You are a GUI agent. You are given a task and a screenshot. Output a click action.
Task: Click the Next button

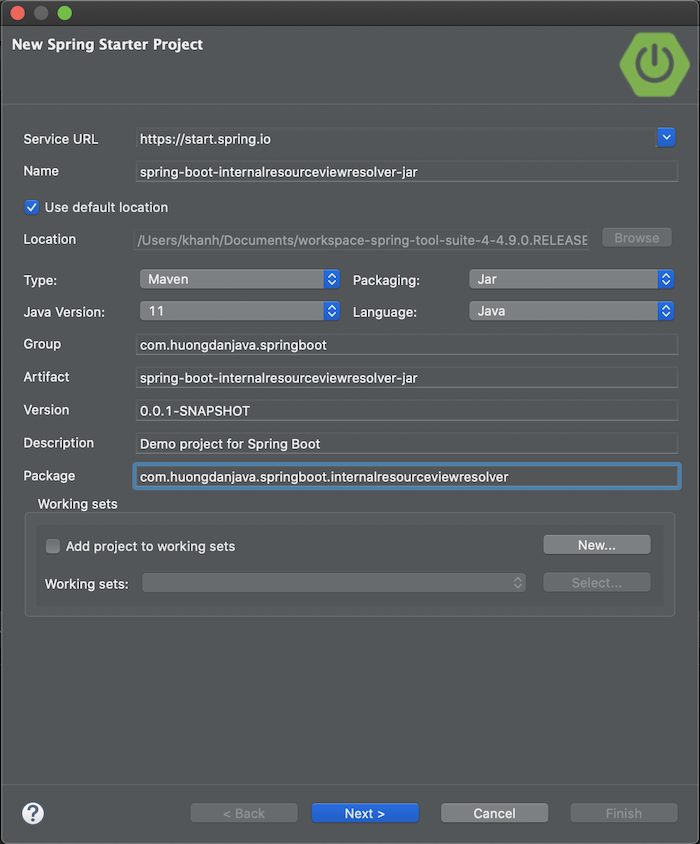(x=365, y=813)
